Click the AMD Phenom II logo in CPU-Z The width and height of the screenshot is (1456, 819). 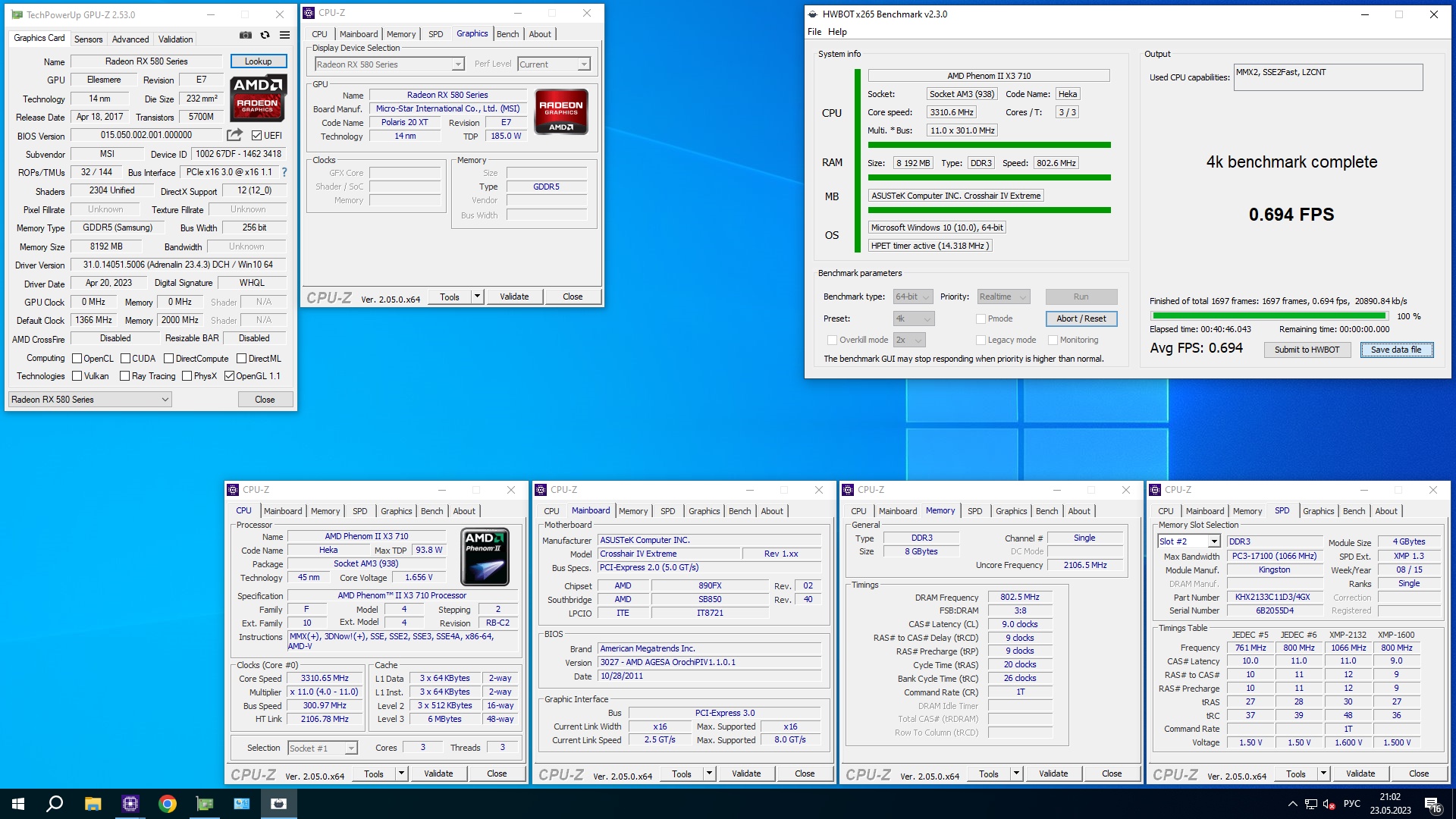coord(485,557)
